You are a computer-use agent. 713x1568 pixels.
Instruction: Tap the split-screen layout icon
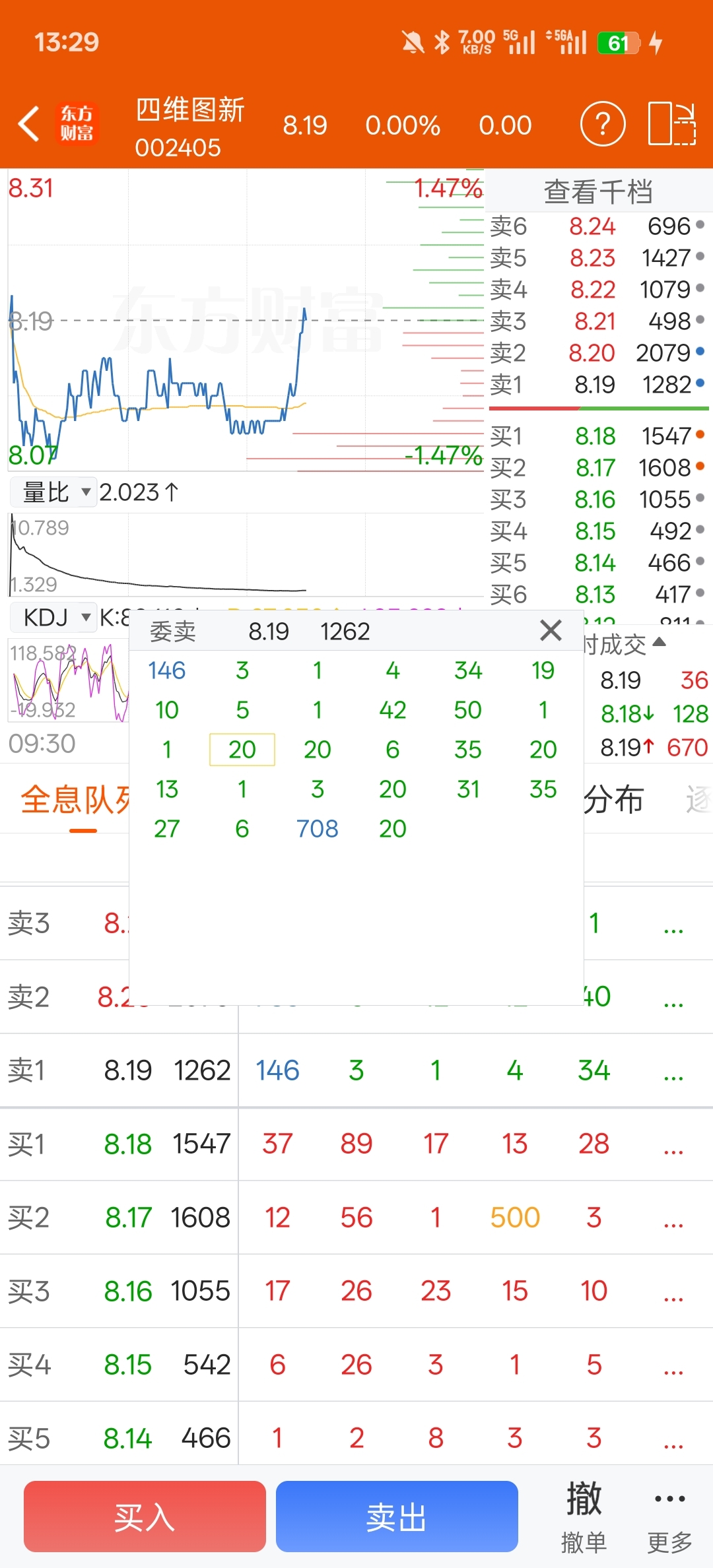coord(672,123)
